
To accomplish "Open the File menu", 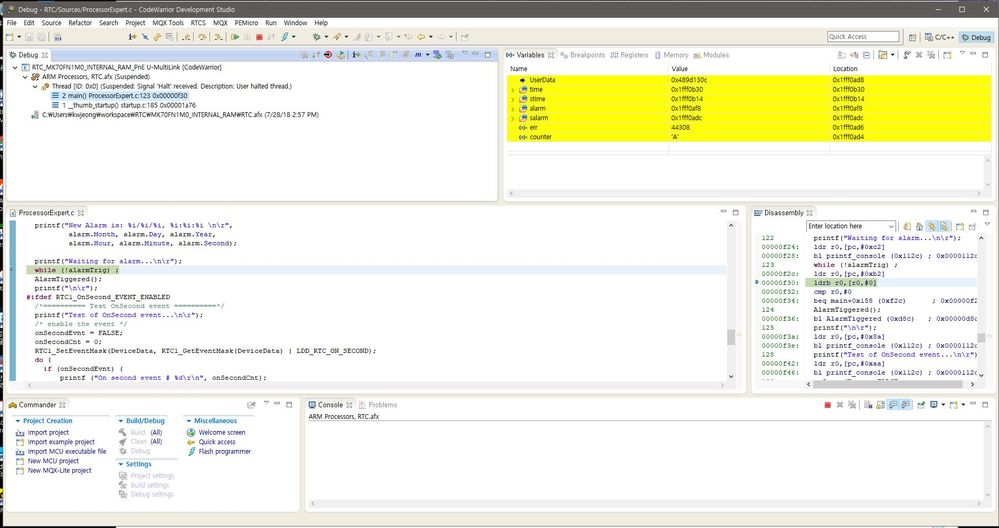I will (x=11, y=23).
